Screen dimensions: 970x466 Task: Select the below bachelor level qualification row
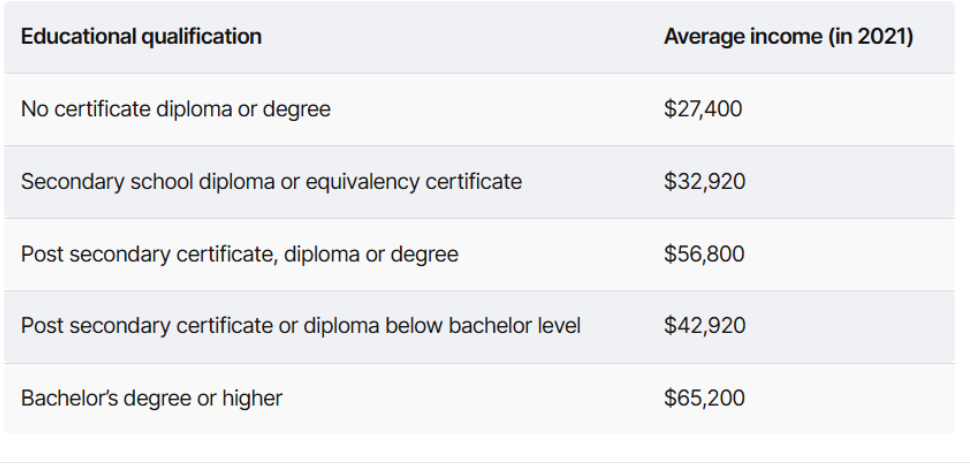479,326
